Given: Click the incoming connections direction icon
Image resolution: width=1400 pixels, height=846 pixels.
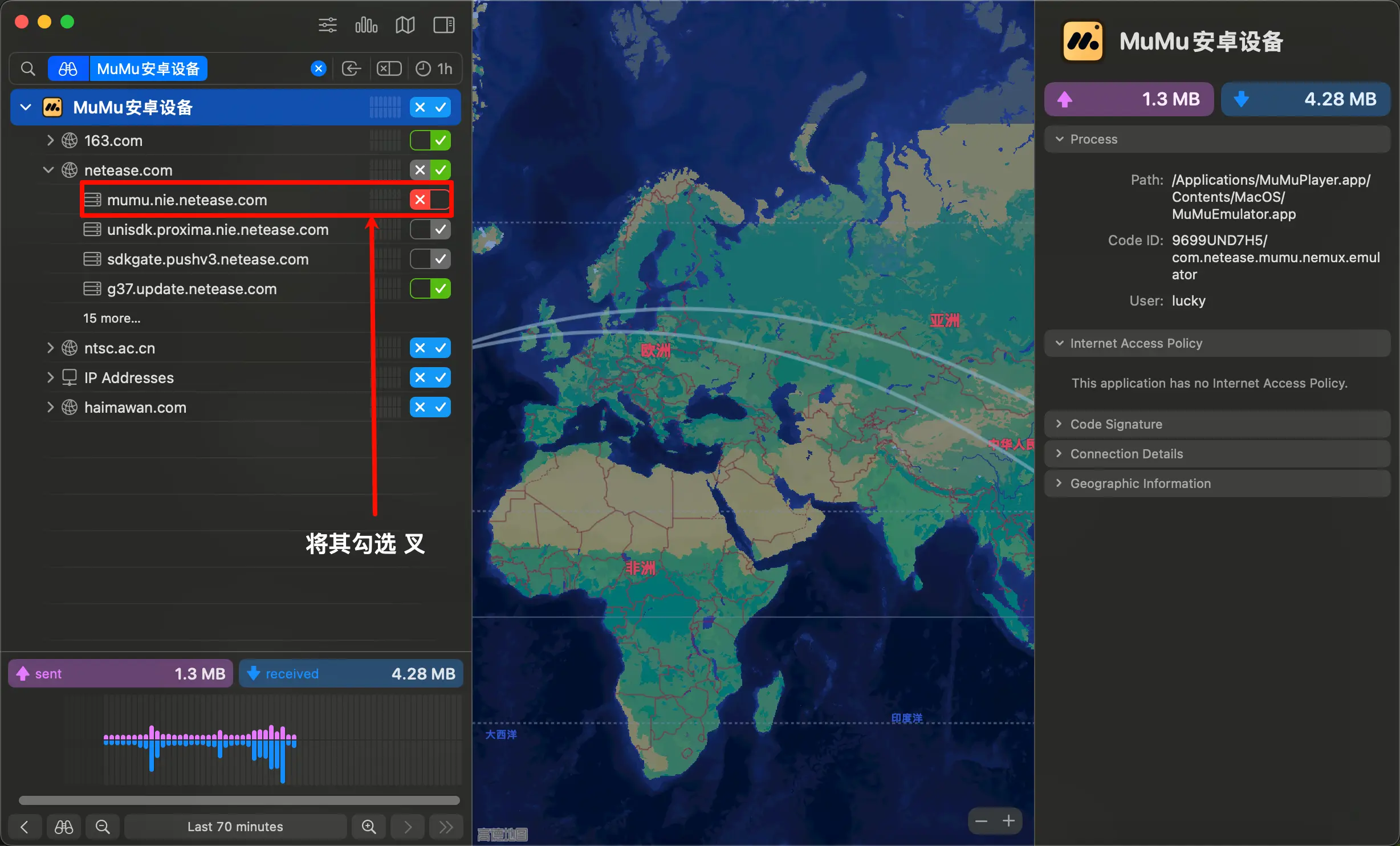Looking at the screenshot, I should [x=351, y=69].
